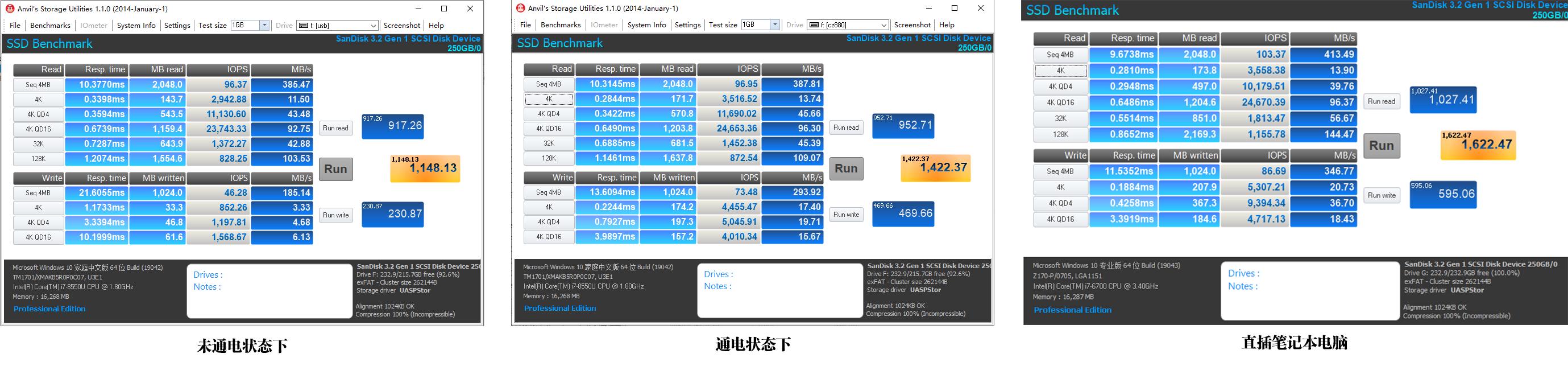Click Run write beside the 595.06 score
The height and width of the screenshot is (366, 1568).
pos(1382,195)
